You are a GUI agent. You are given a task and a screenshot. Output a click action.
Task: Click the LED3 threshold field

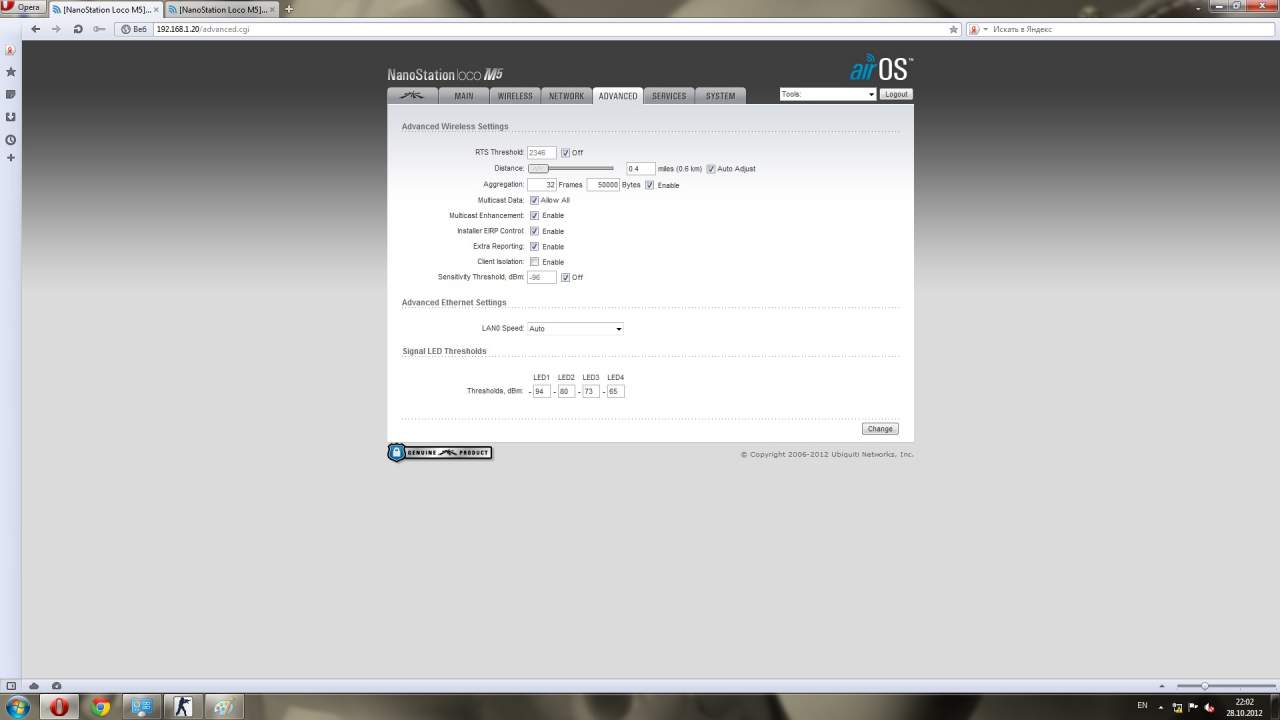[x=591, y=391]
